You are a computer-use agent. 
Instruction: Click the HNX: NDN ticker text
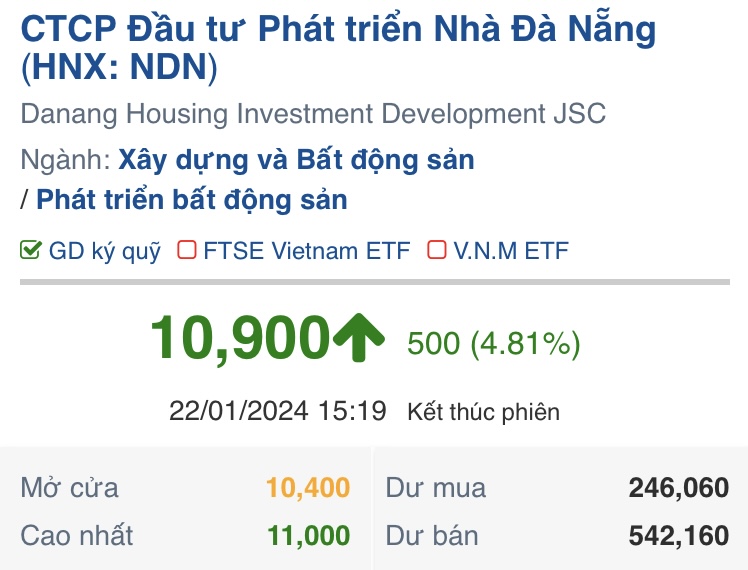(118, 68)
